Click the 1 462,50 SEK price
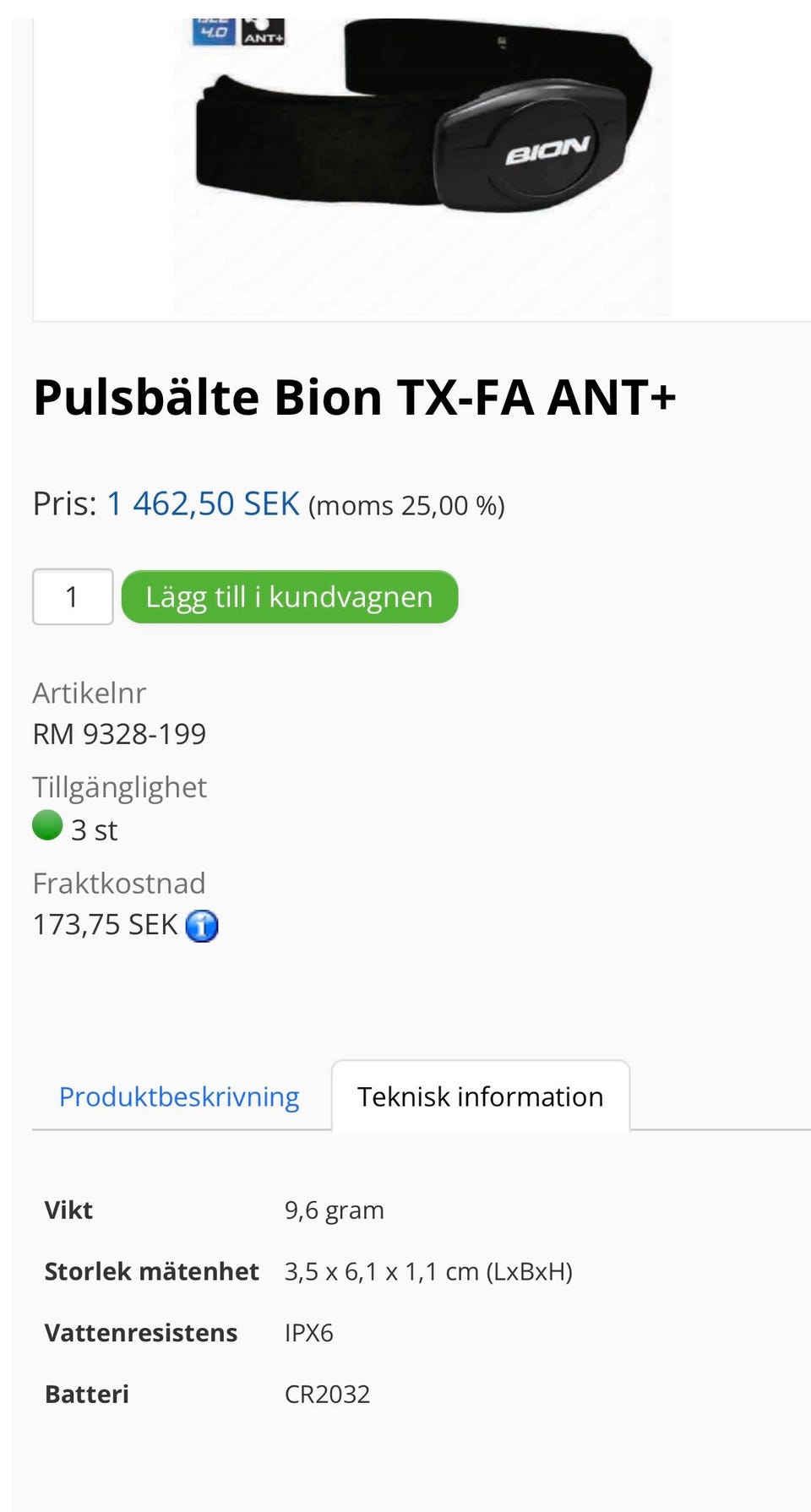Viewport: 811px width, 1512px height. [203, 504]
